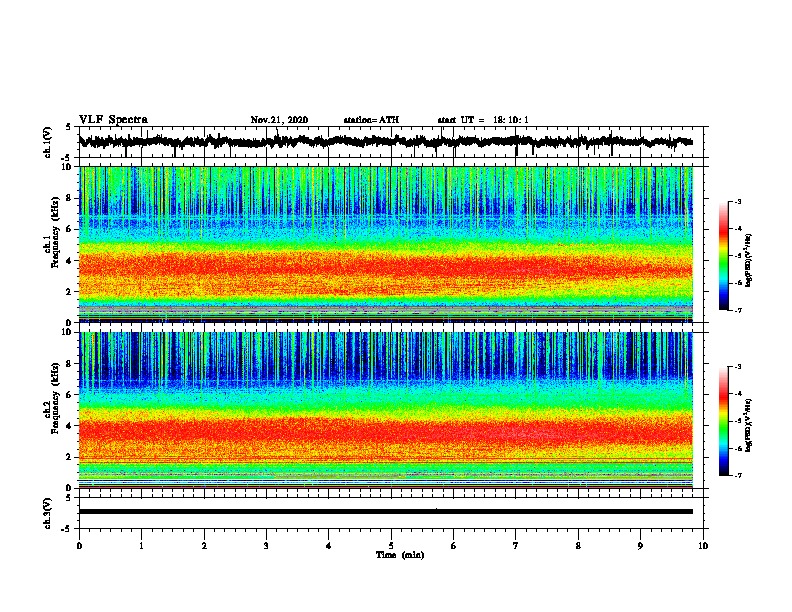Viewport: 792px width, 612px height.
Task: Click the ch.2 "Frequency (kHz)" axis label
Action: (55, 397)
